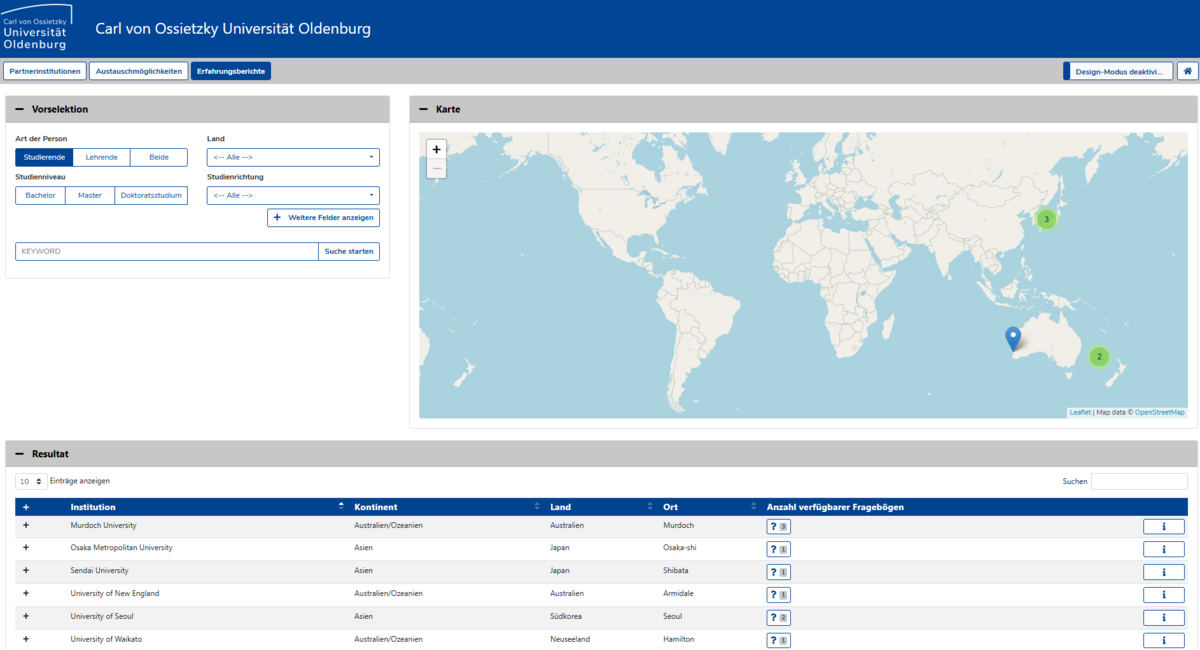This screenshot has width=1200, height=650.
Task: Switch to the Partnerinstitutionen tab
Action: [45, 71]
